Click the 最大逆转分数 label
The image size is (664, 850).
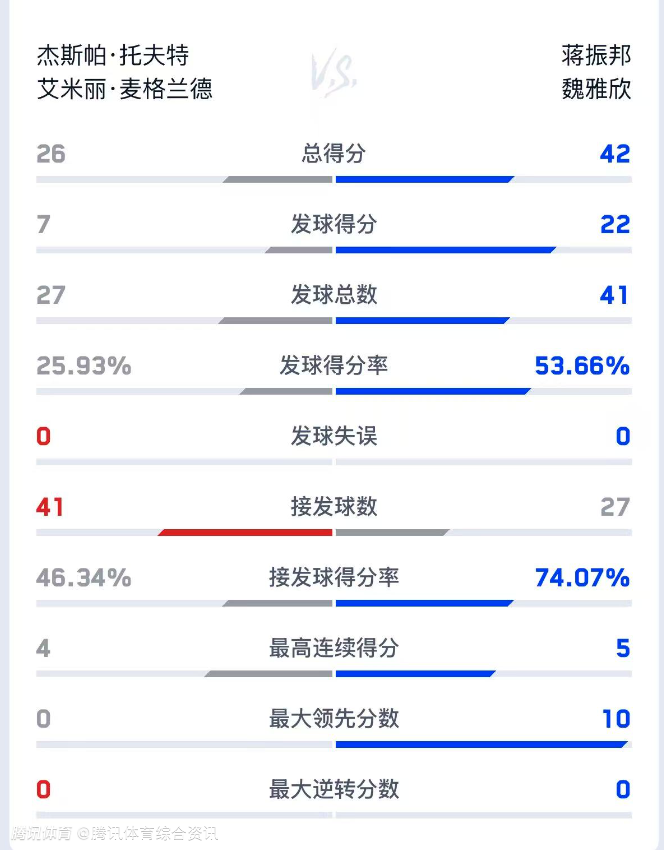click(x=334, y=789)
